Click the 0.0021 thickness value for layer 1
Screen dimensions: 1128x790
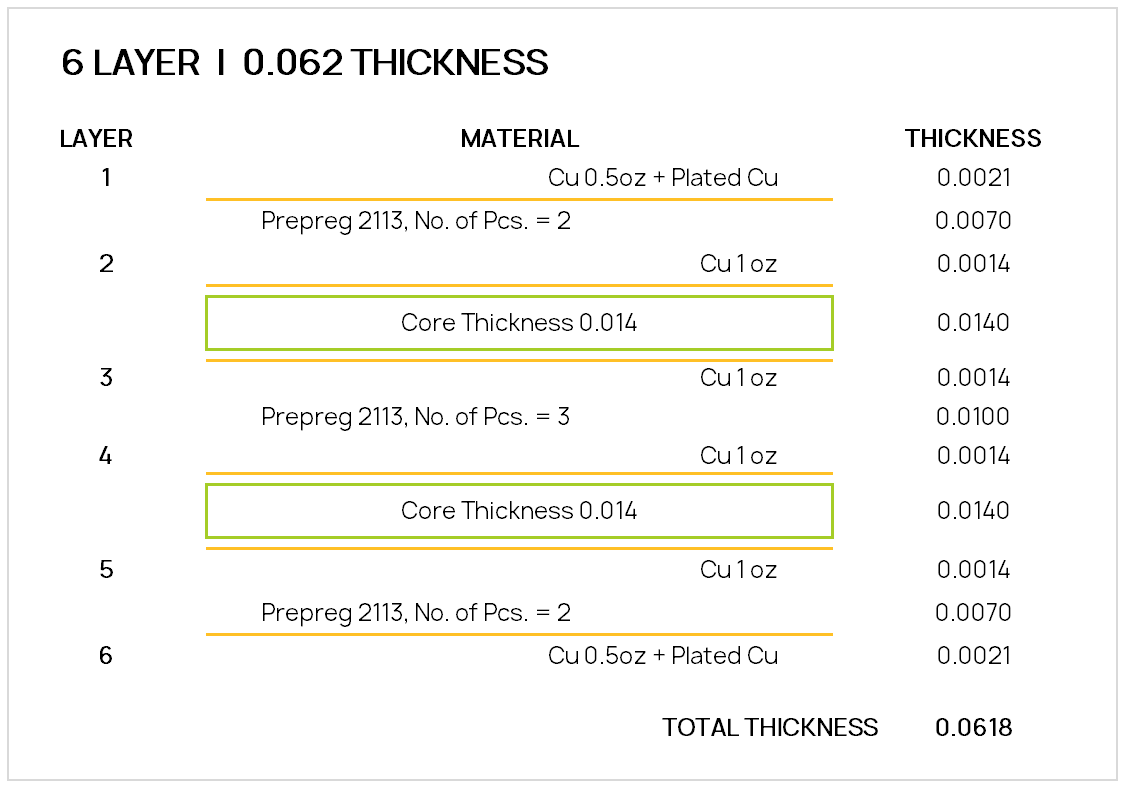click(x=974, y=179)
